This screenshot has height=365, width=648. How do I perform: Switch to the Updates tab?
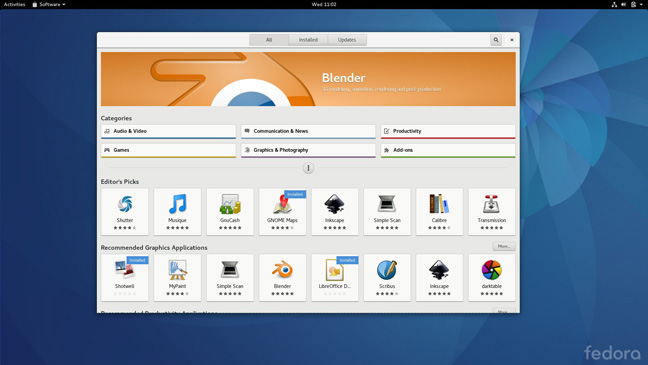(x=347, y=40)
